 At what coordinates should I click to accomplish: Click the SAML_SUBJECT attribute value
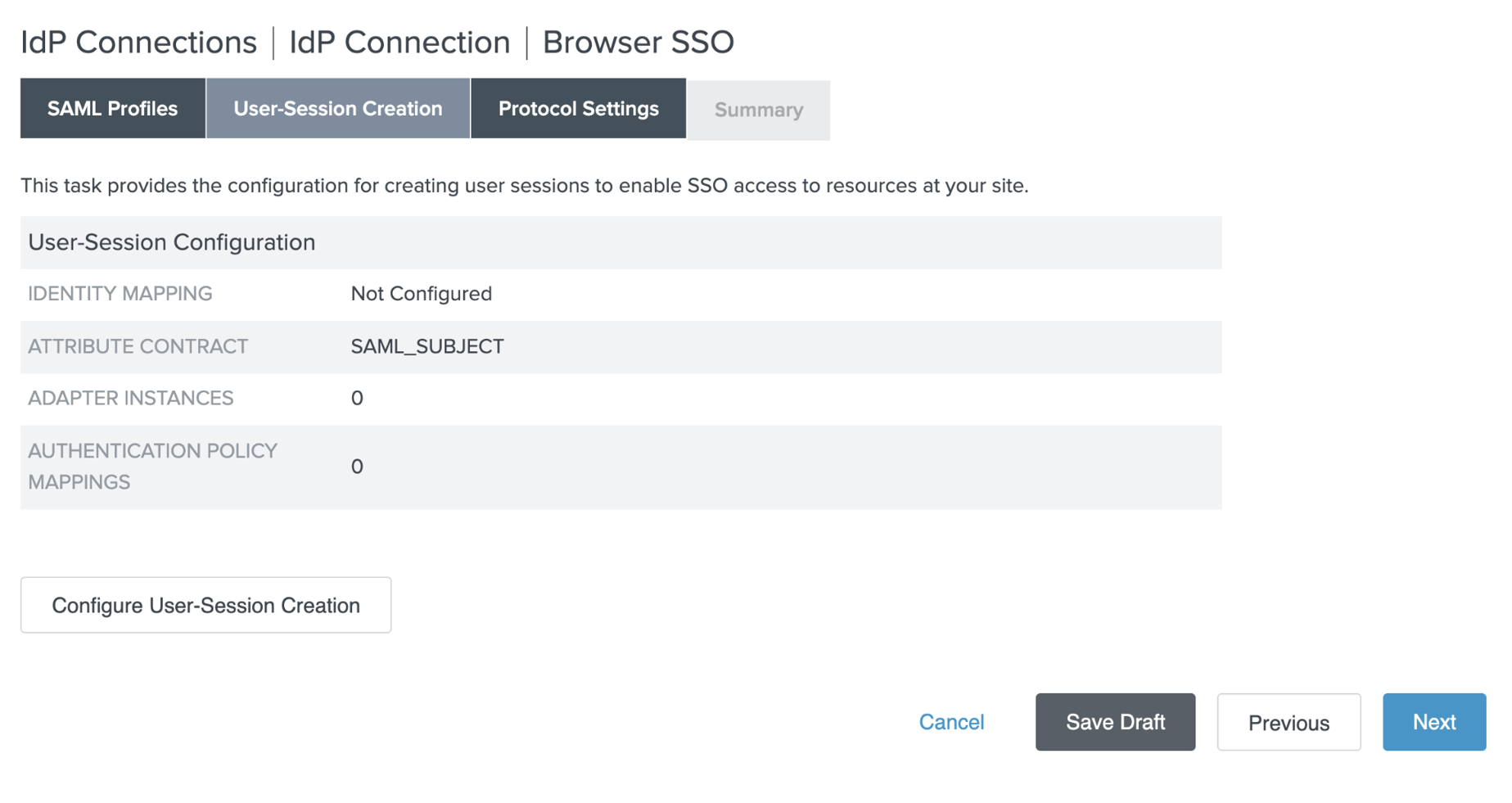click(427, 346)
